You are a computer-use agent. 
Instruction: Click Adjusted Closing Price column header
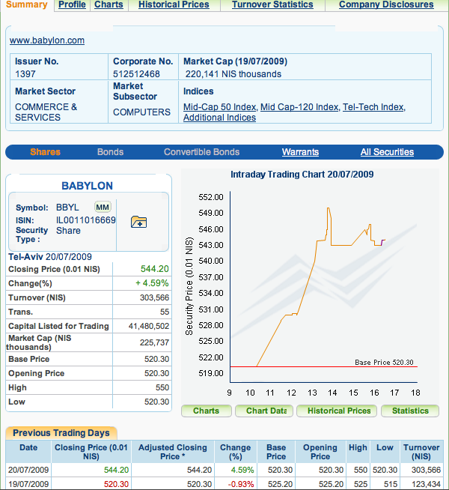pos(173,452)
